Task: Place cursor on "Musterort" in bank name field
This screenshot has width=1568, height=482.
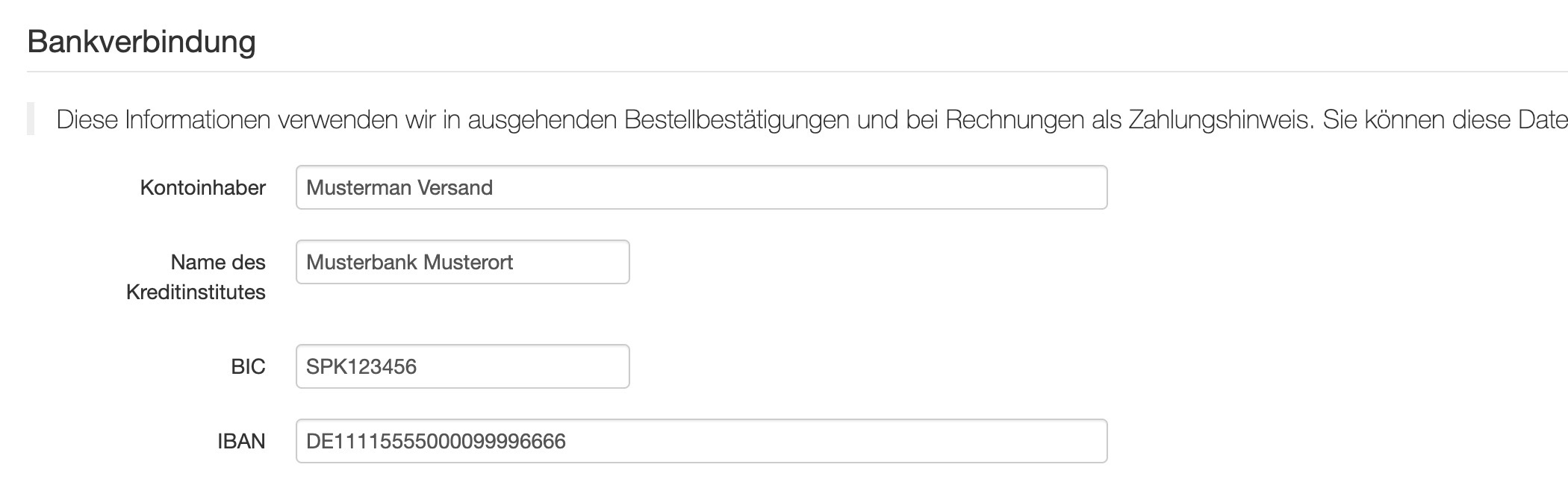Action: tap(468, 262)
